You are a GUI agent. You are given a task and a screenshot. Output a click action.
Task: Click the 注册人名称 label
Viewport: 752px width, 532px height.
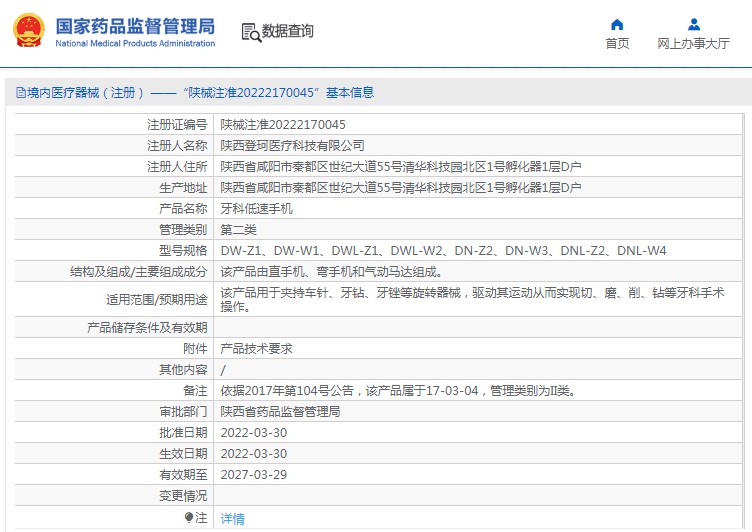coord(177,145)
